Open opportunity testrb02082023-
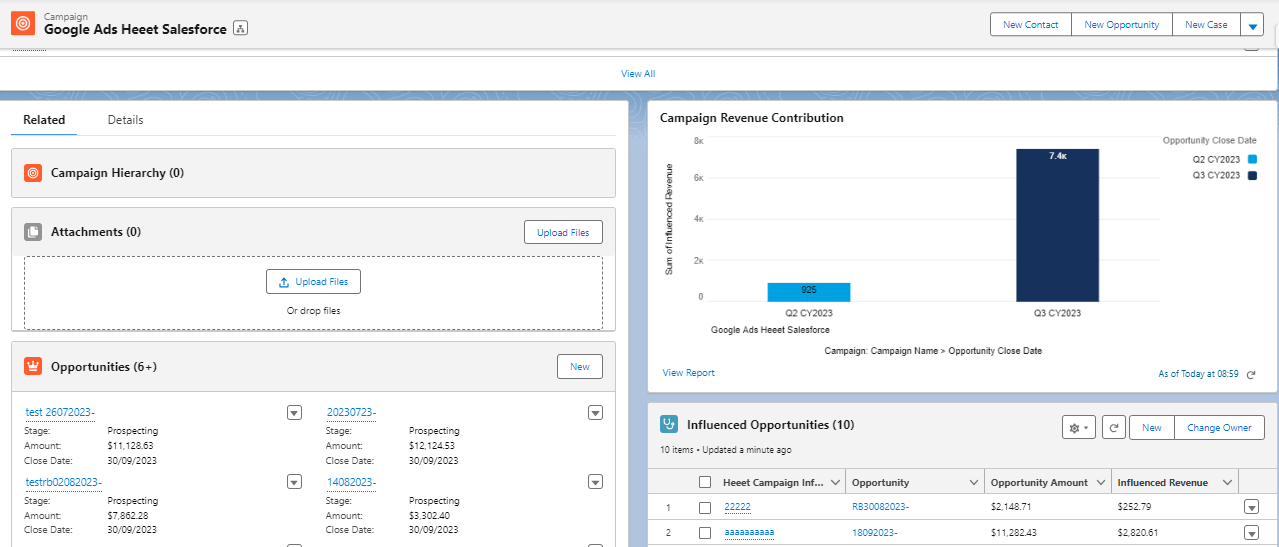 64,482
